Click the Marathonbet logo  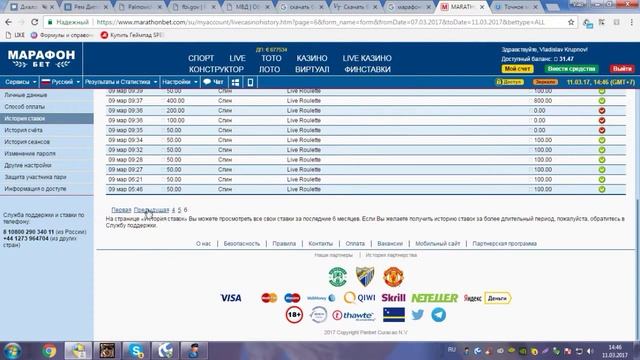(x=41, y=58)
